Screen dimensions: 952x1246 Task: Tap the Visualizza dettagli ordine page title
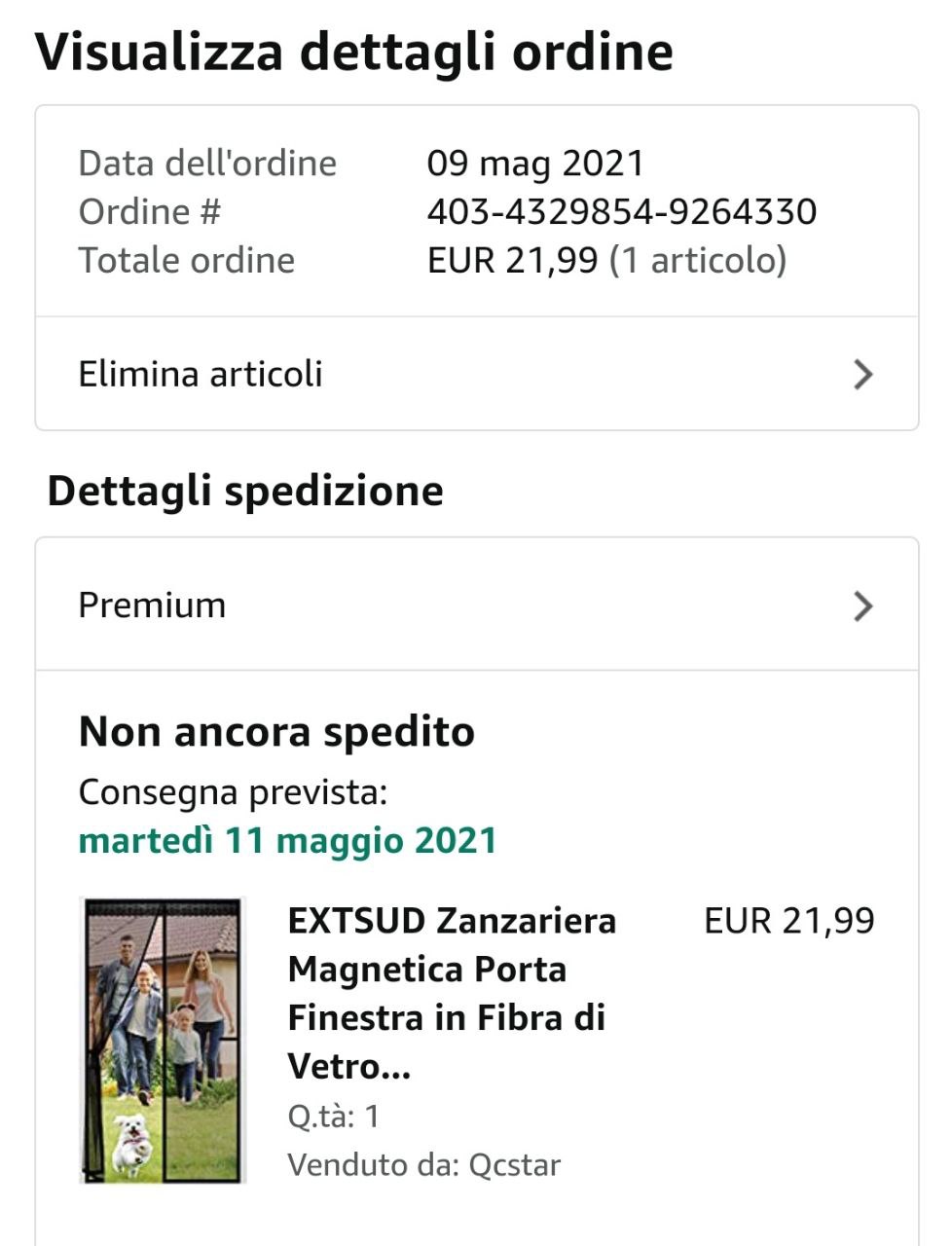[x=354, y=53]
